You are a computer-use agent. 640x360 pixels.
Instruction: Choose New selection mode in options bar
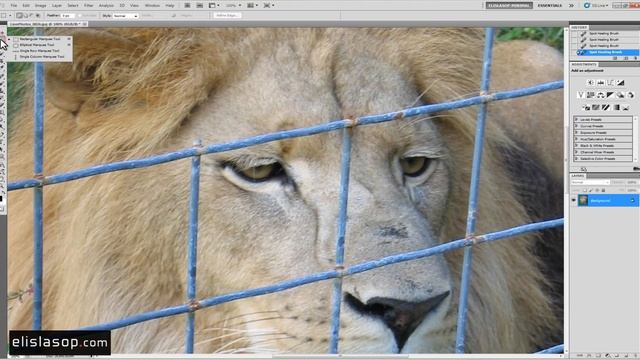[x=19, y=16]
